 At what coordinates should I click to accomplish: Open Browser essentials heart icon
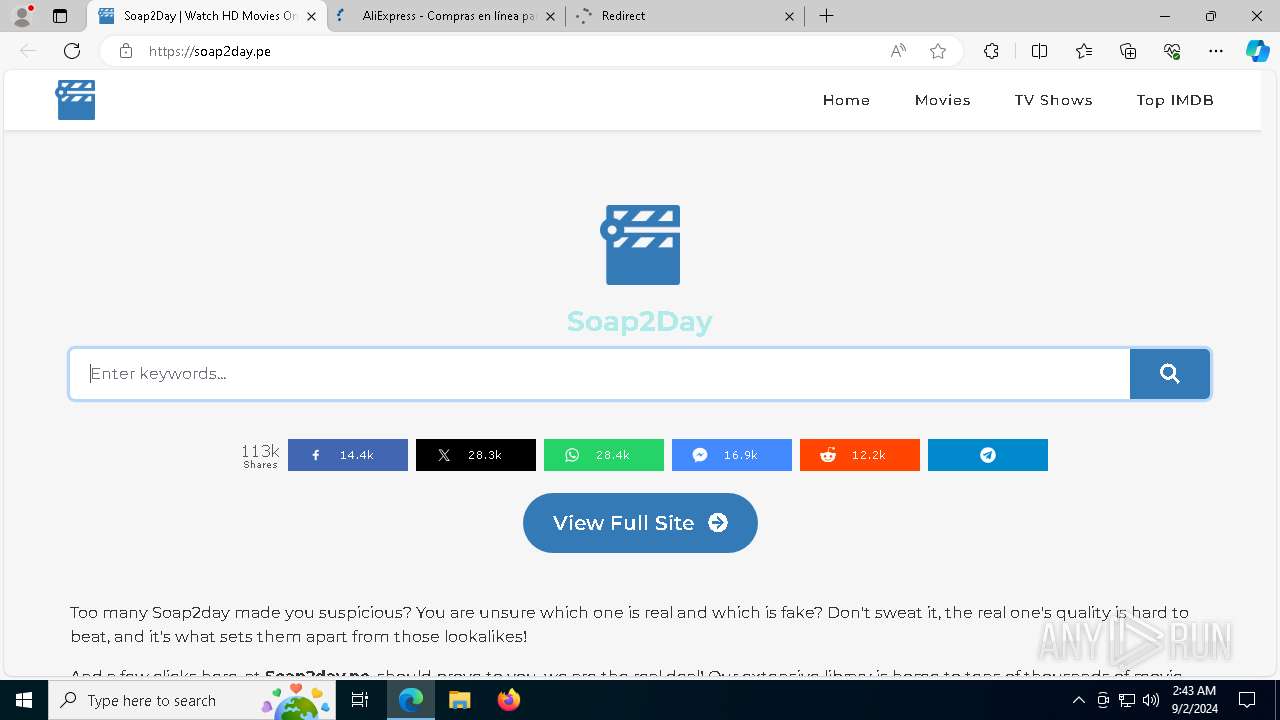[1172, 51]
